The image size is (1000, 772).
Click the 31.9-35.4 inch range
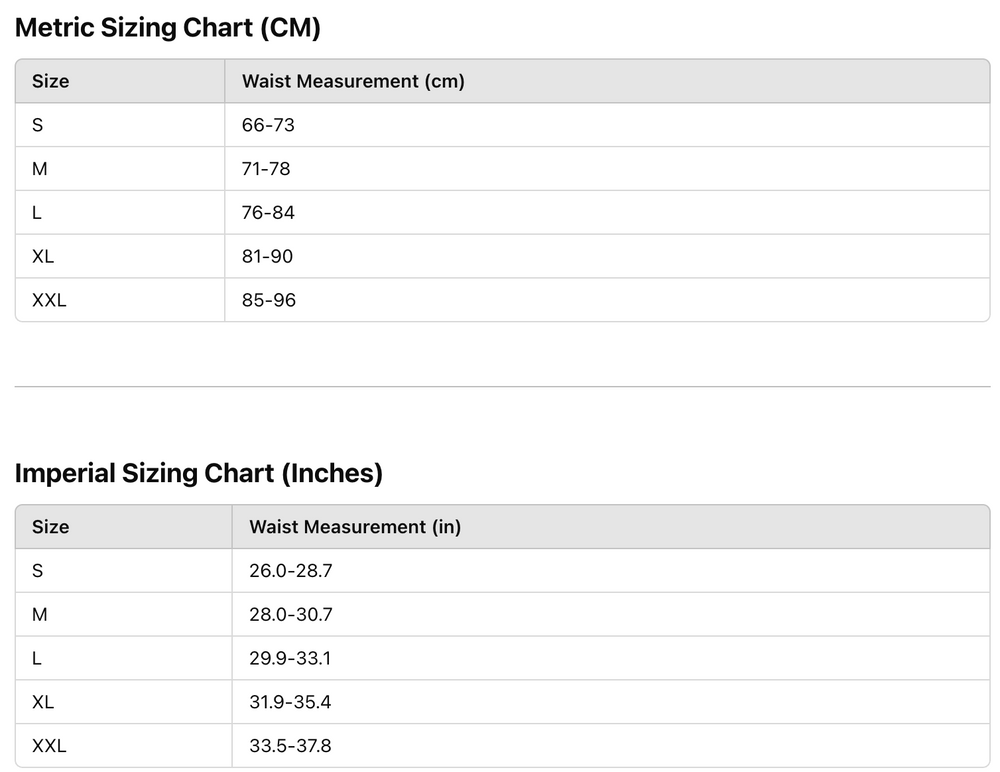[x=290, y=703]
